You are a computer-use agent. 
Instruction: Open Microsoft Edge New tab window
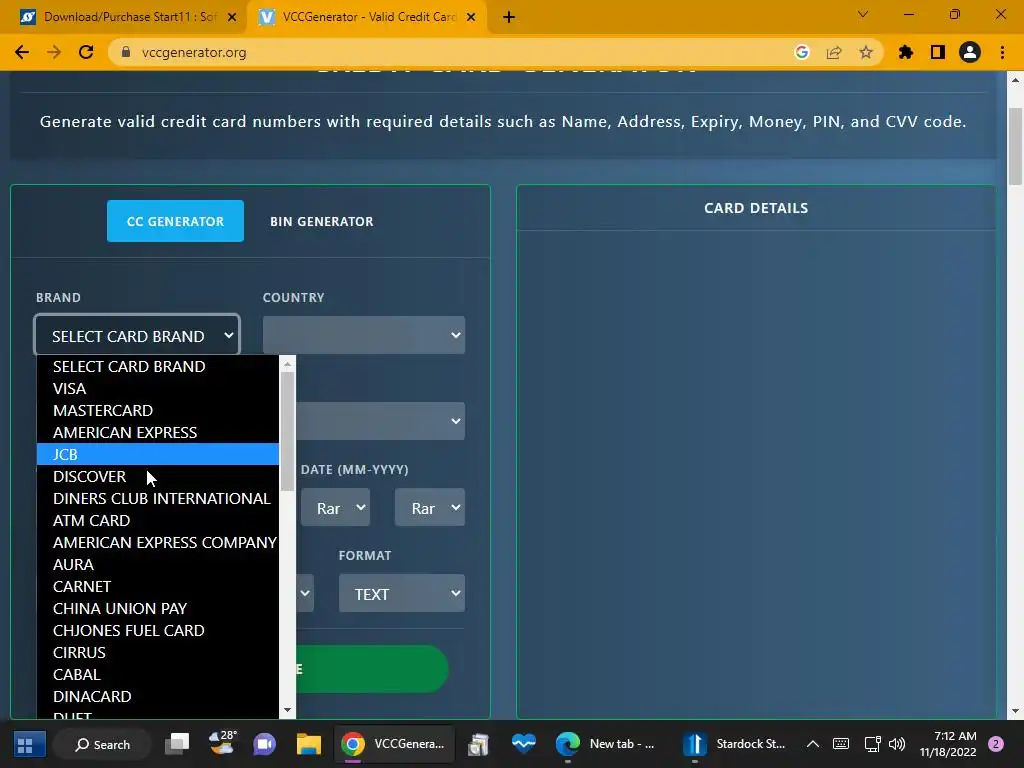pos(605,744)
